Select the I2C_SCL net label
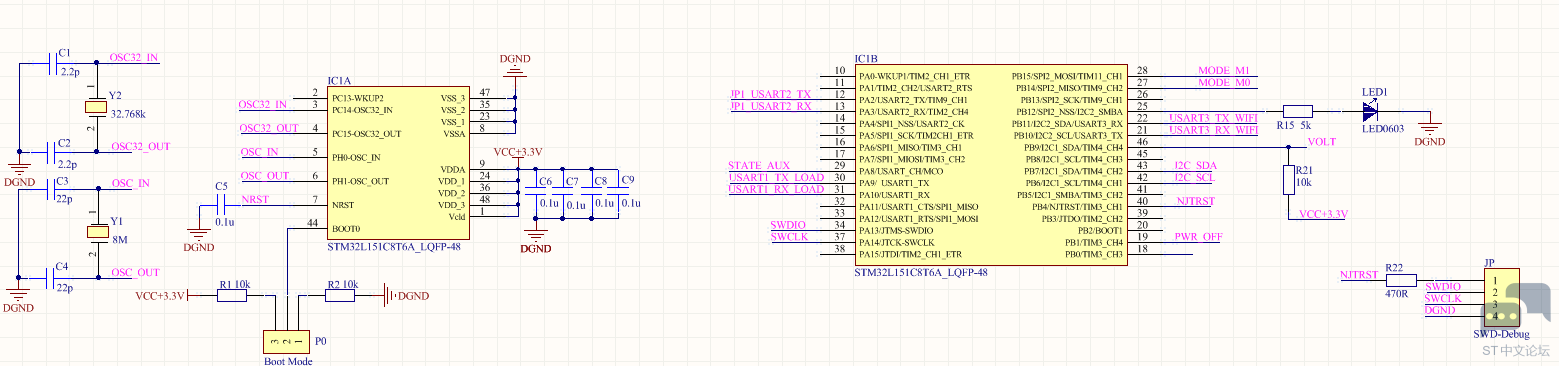The height and width of the screenshot is (366, 1559). [1194, 177]
